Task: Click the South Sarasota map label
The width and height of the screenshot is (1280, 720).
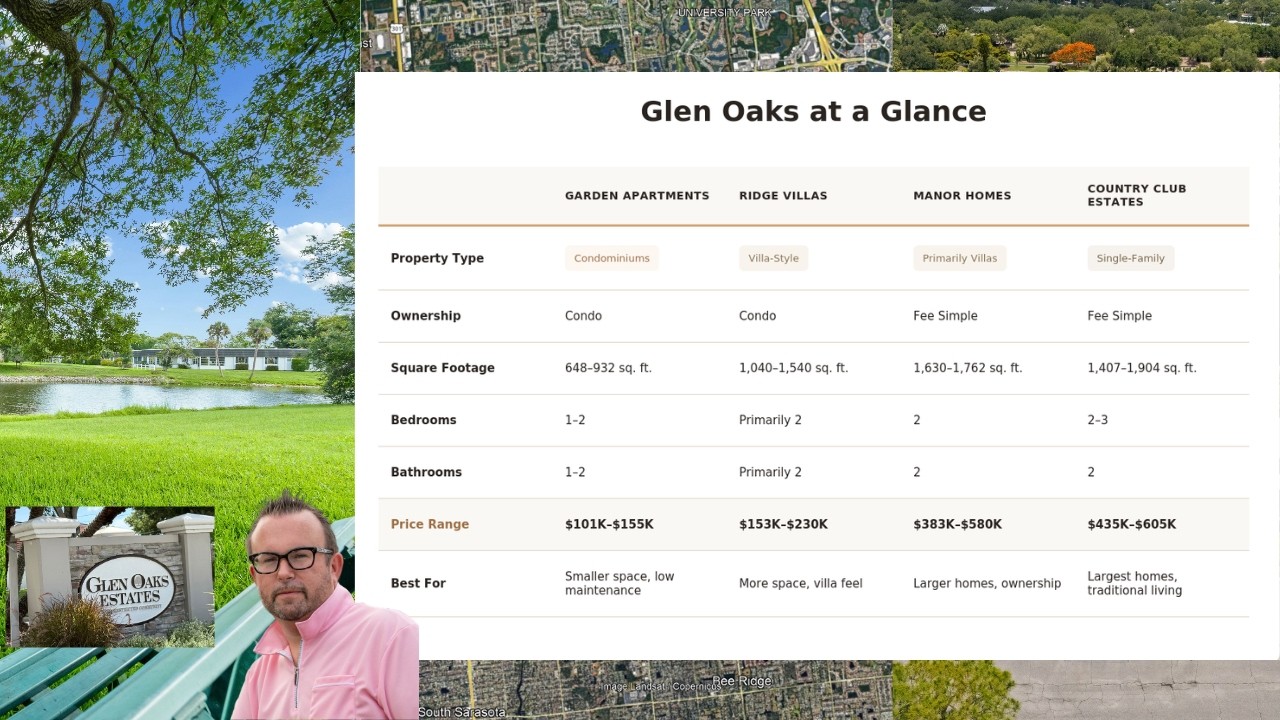Action: tap(462, 712)
